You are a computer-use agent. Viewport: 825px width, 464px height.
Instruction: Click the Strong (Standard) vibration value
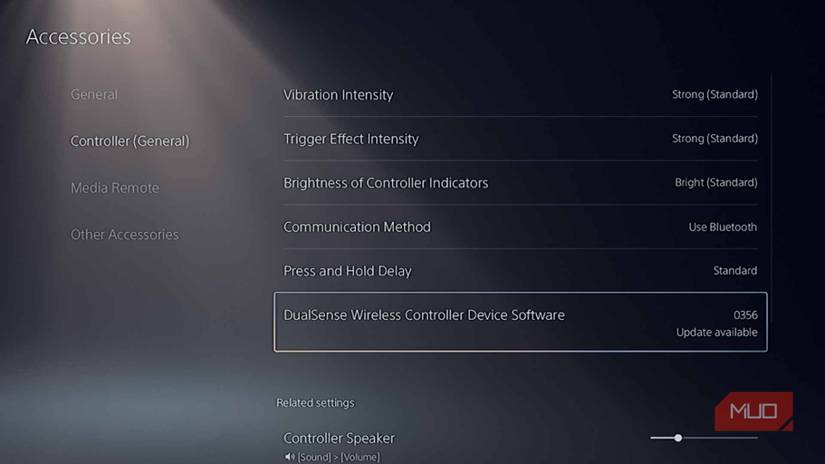point(715,95)
